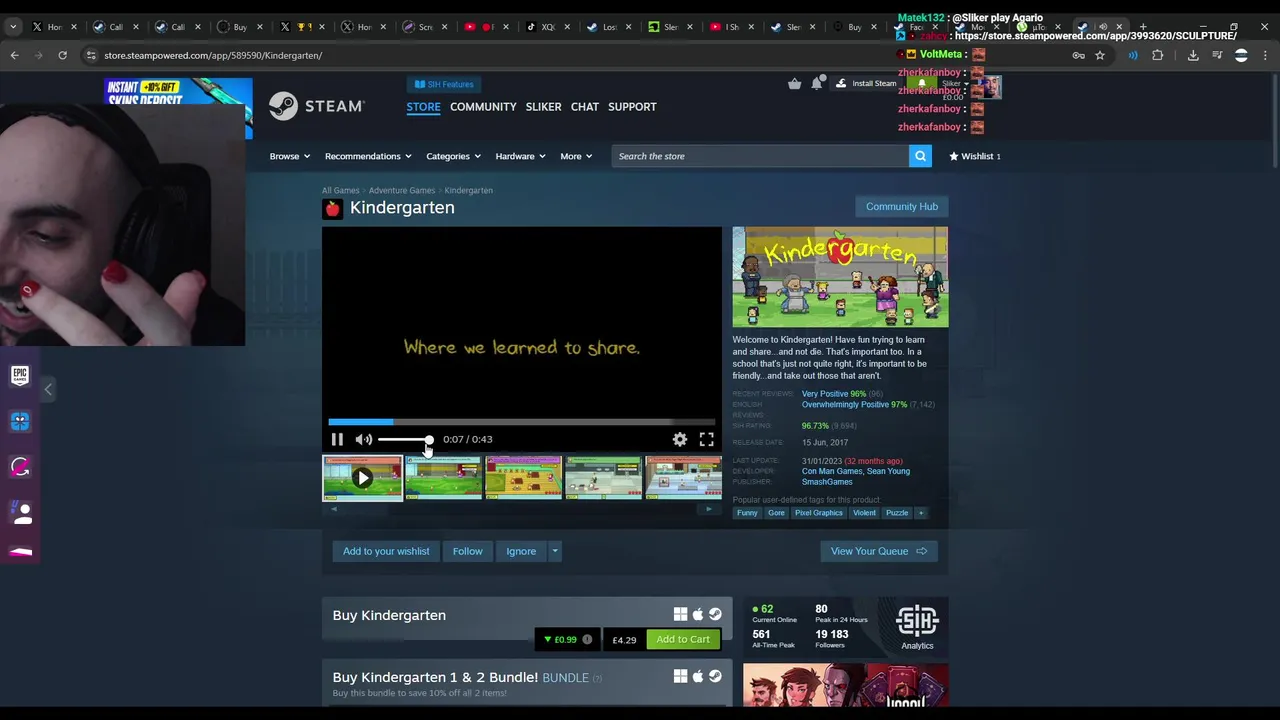Bookmark page with star icon
This screenshot has width=1280, height=720.
1100,55
